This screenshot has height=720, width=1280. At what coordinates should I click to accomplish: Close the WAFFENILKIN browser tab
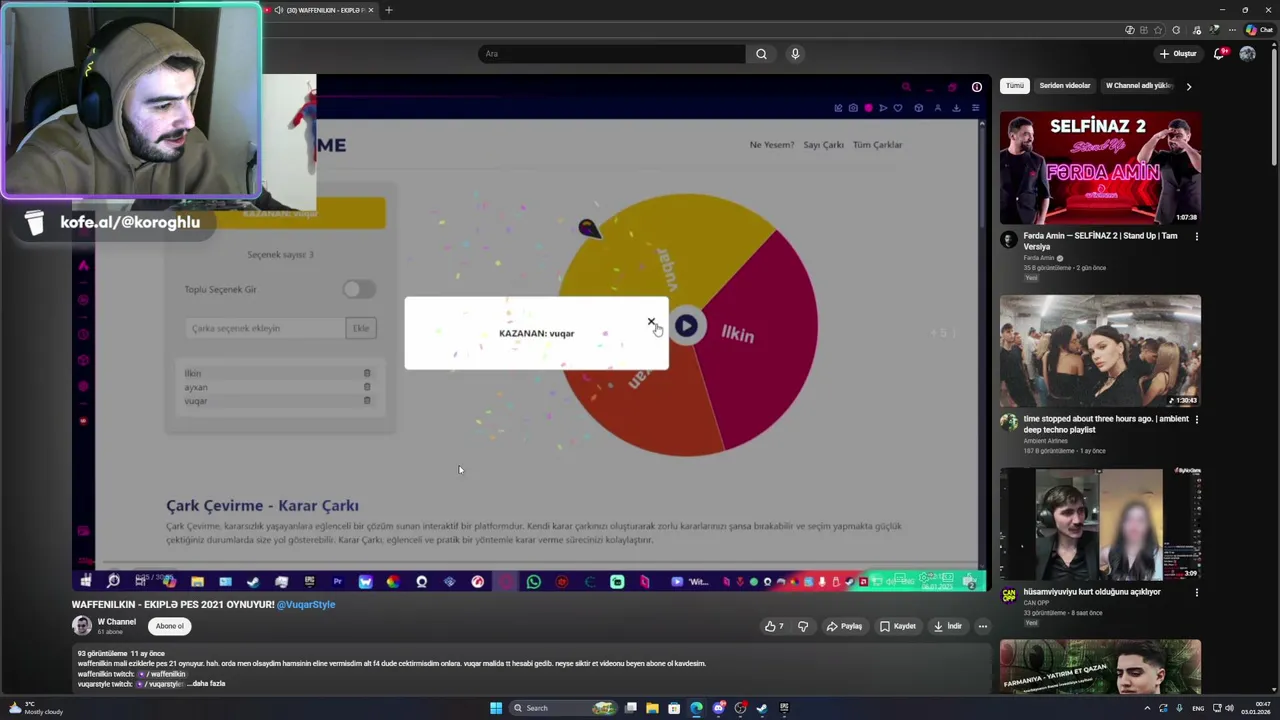pyautogui.click(x=370, y=10)
